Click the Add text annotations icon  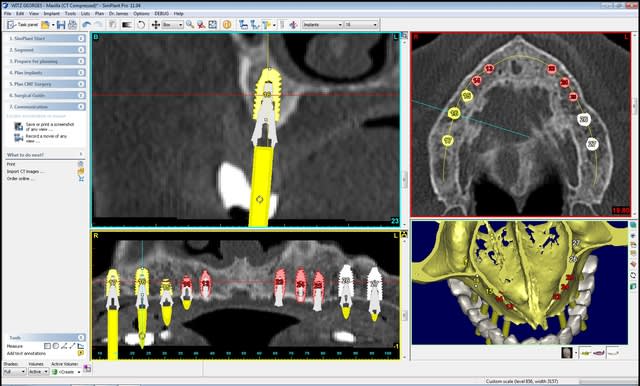click(x=81, y=353)
